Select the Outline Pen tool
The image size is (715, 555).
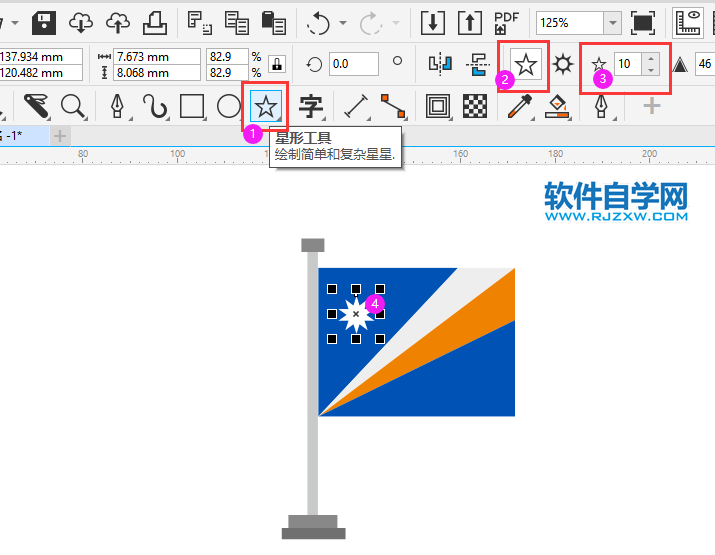601,106
